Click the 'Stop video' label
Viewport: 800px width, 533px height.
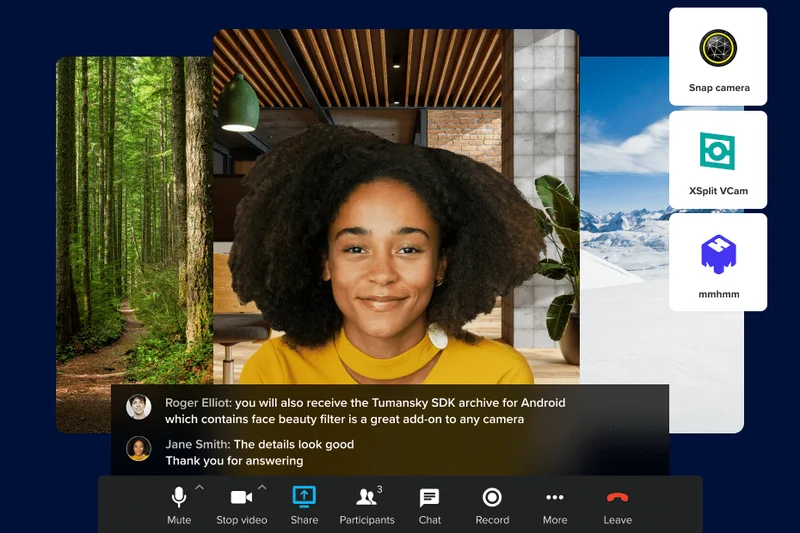coord(241,520)
